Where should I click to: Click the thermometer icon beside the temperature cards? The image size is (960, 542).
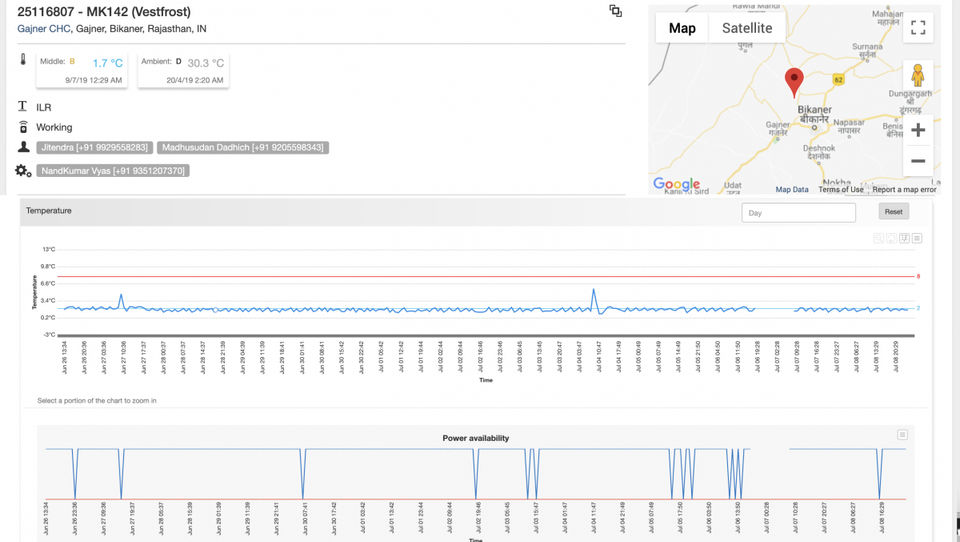point(23,59)
